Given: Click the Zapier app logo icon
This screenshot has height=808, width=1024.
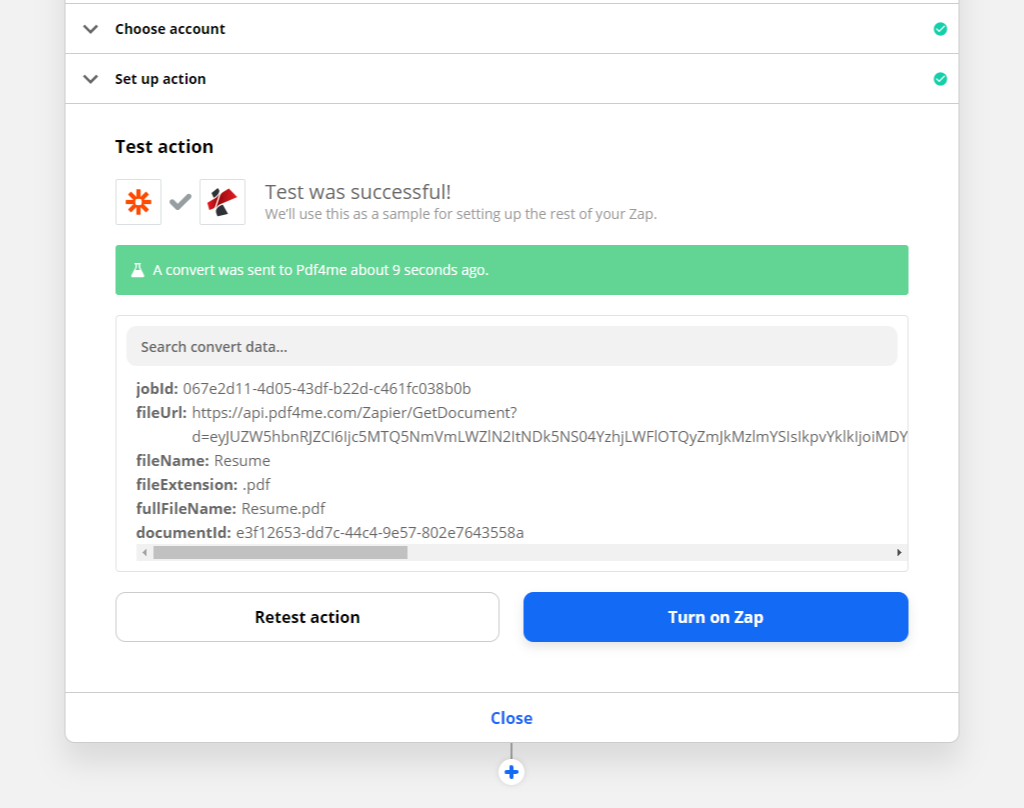Looking at the screenshot, I should (x=138, y=202).
